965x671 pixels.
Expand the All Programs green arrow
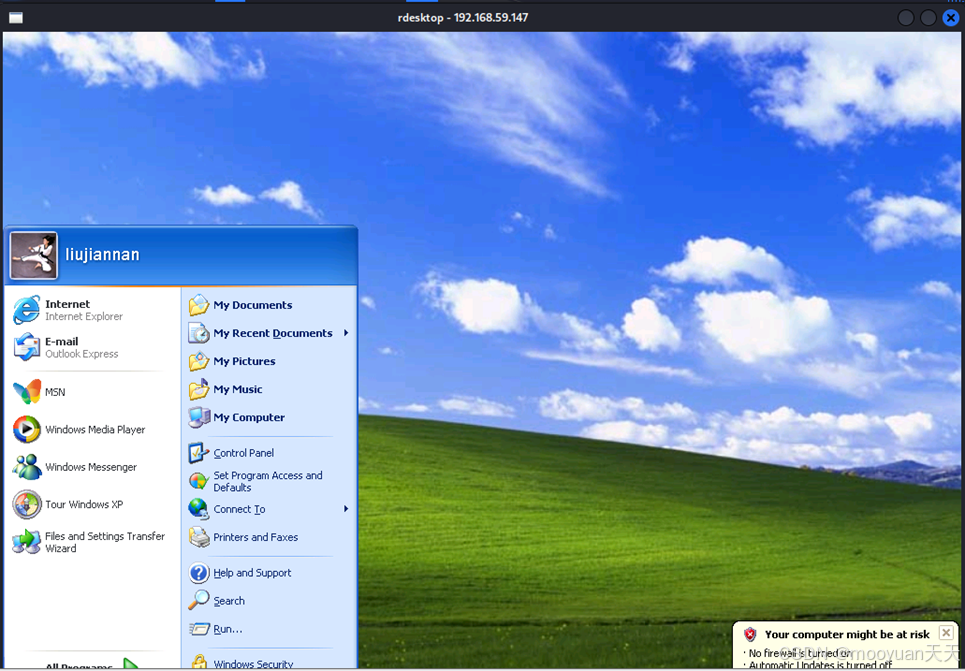point(130,664)
